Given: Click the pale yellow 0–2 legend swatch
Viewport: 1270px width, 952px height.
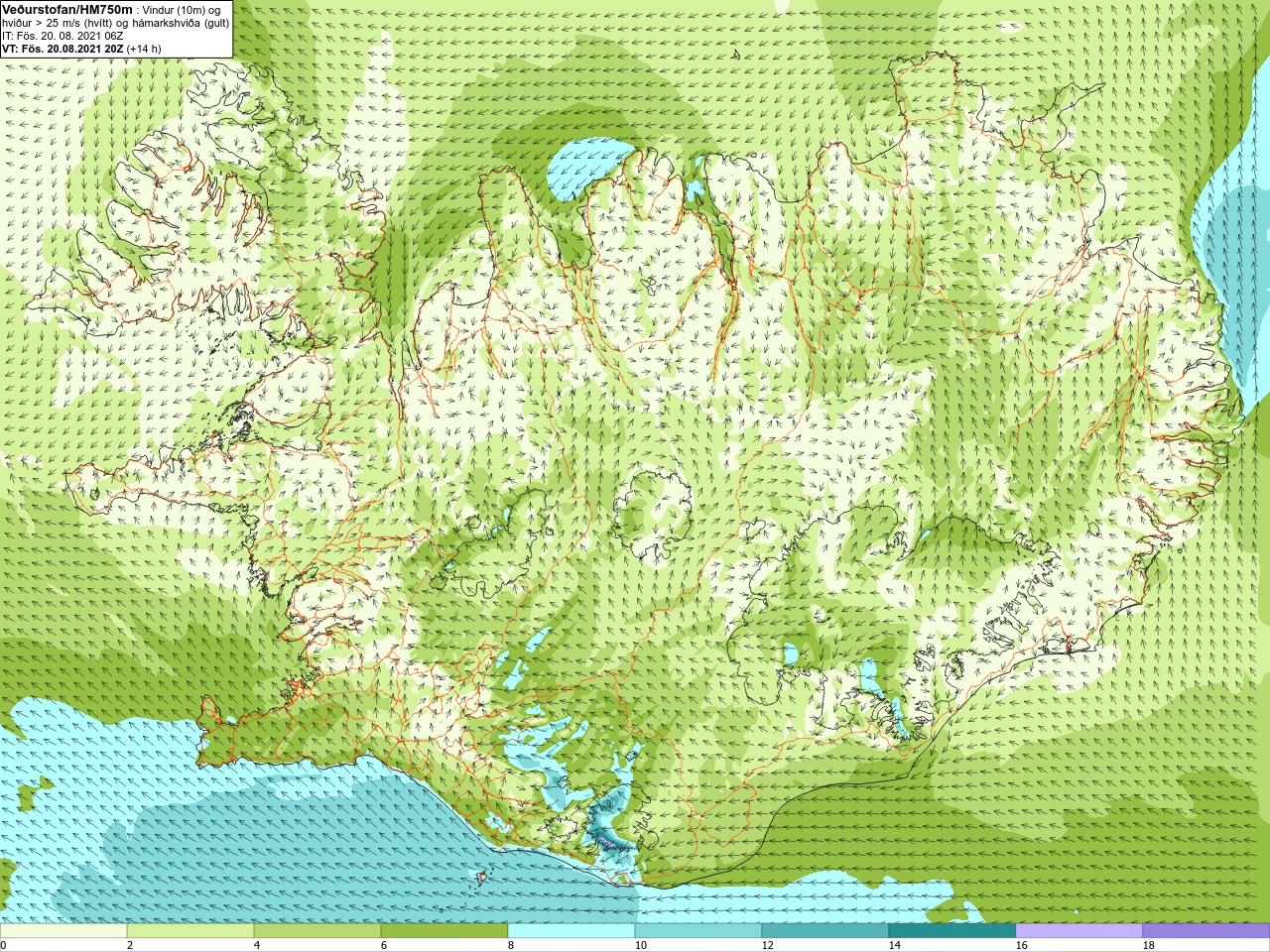Looking at the screenshot, I should [63, 931].
